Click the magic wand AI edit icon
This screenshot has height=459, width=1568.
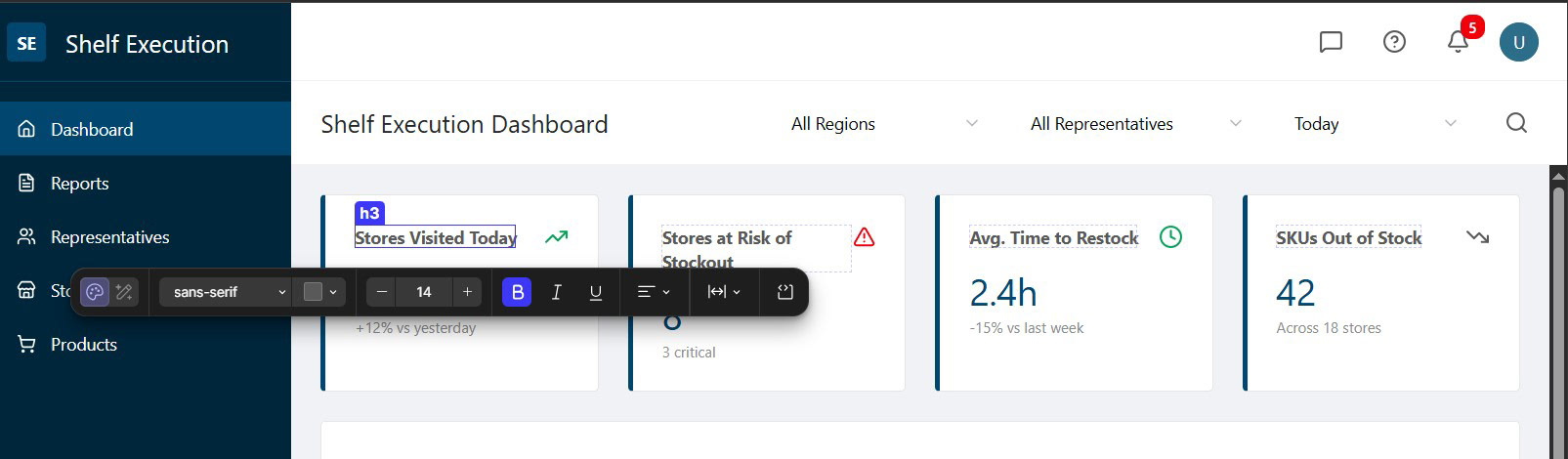[124, 292]
